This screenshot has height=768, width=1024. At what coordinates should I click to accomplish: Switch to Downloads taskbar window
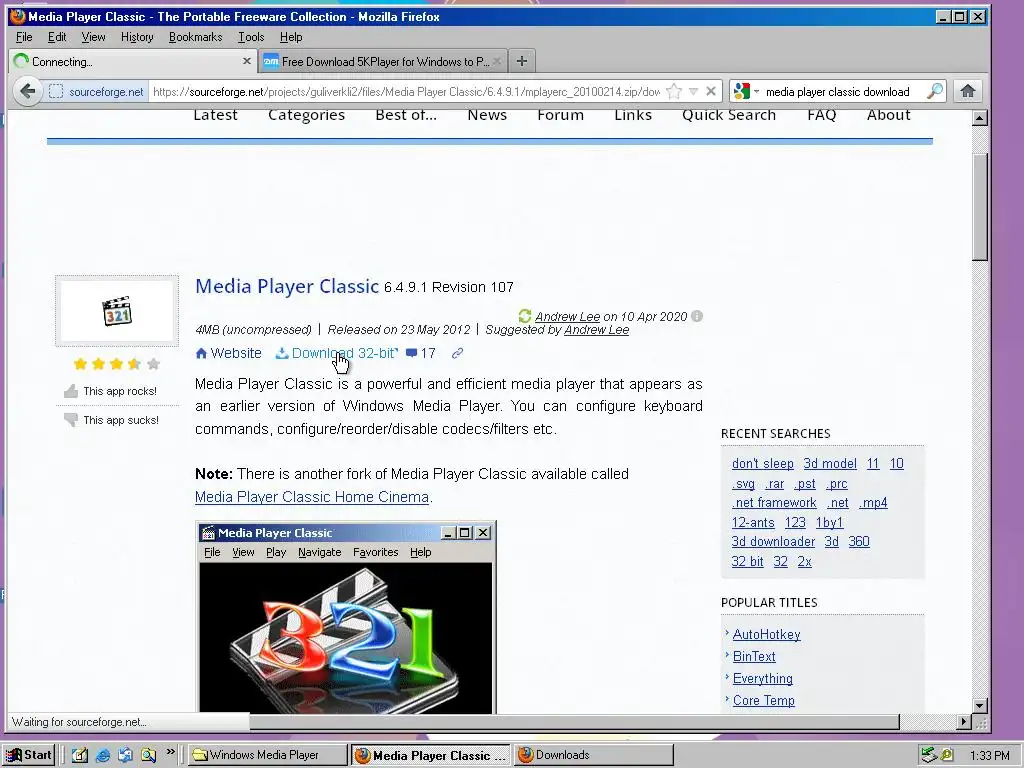[x=594, y=755]
